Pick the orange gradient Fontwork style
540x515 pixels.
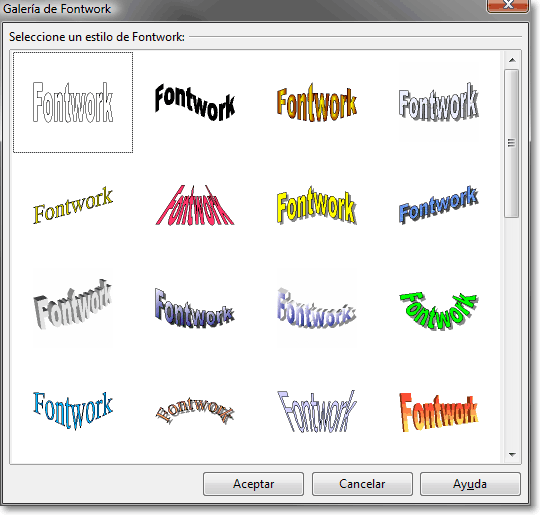316,102
